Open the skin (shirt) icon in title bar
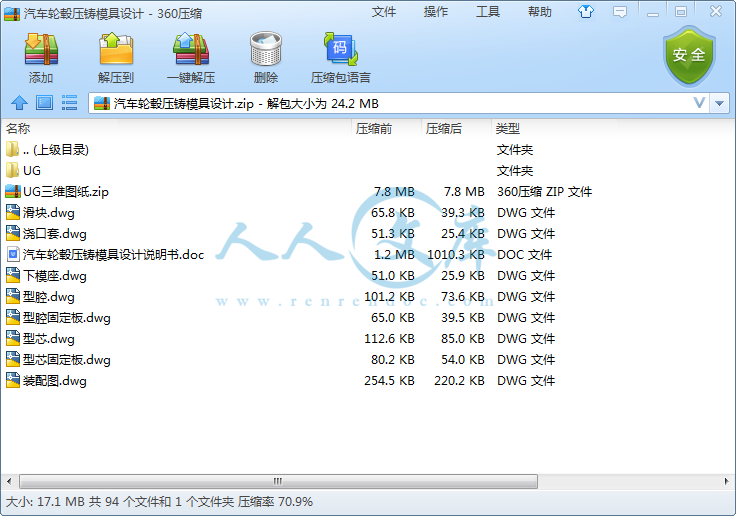Screen dimensions: 736x516 tap(585, 12)
